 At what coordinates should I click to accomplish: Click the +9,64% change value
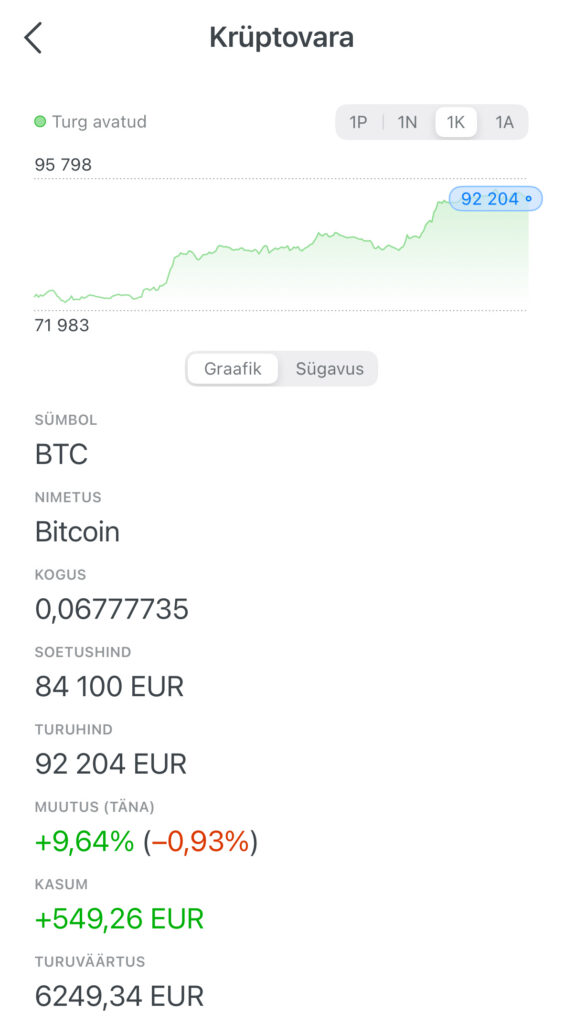click(85, 841)
